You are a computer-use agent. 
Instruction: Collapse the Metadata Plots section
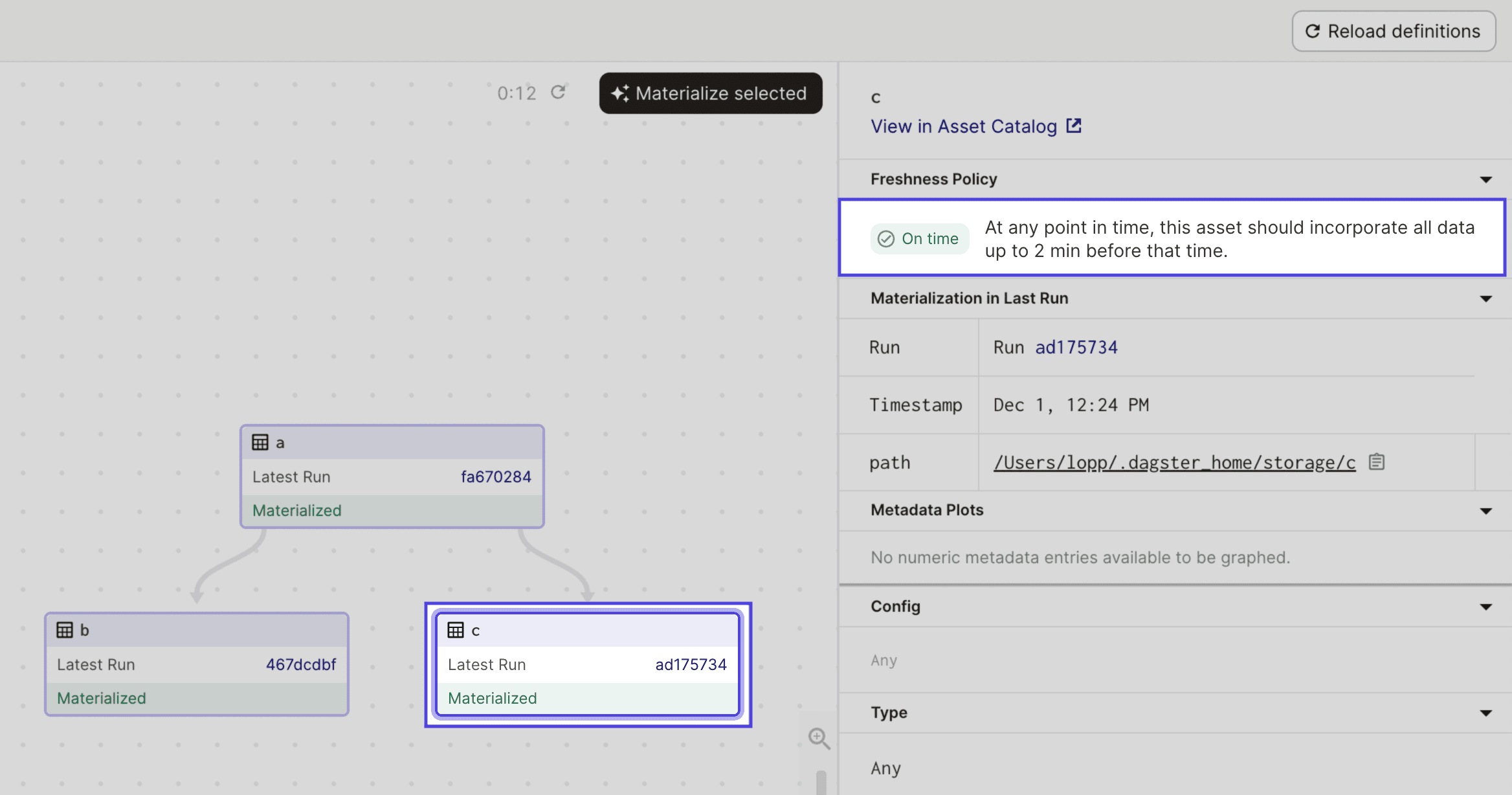1486,511
